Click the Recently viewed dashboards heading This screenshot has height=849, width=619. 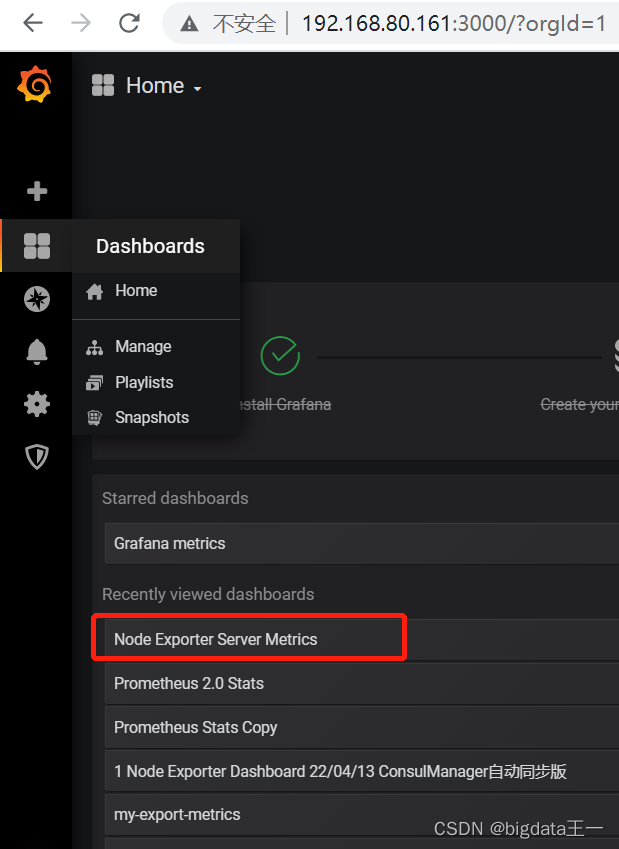point(208,594)
